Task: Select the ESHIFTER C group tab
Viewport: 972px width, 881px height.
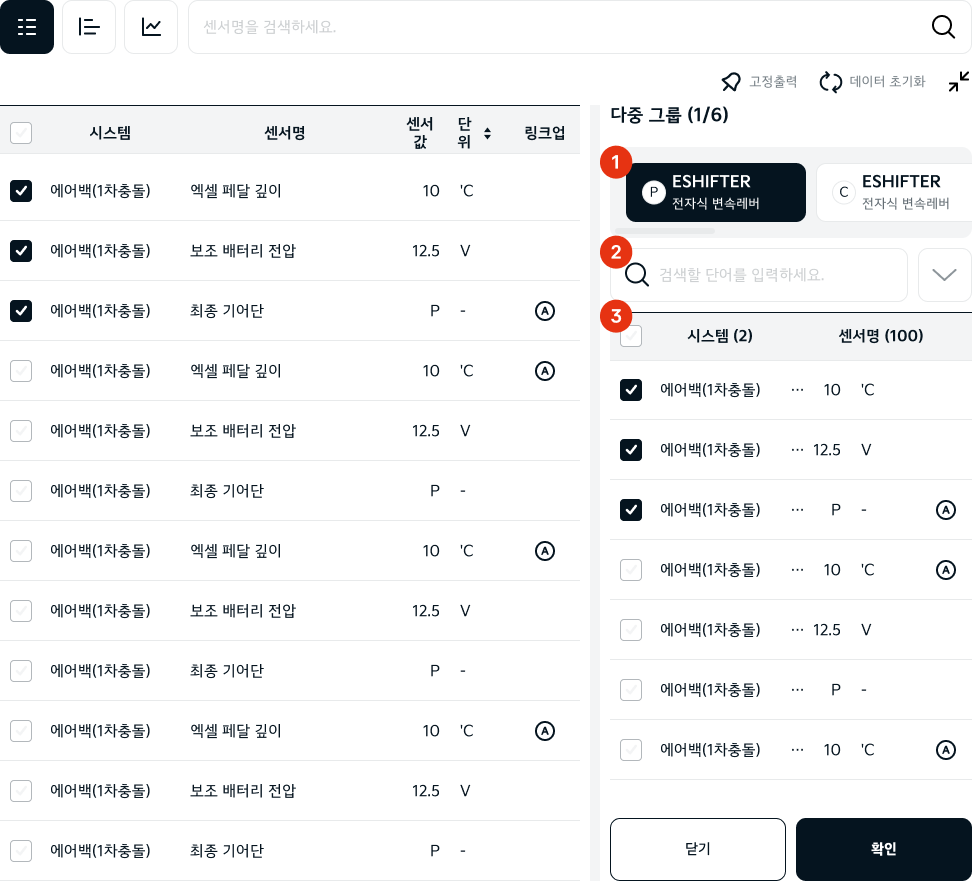Action: [894, 192]
